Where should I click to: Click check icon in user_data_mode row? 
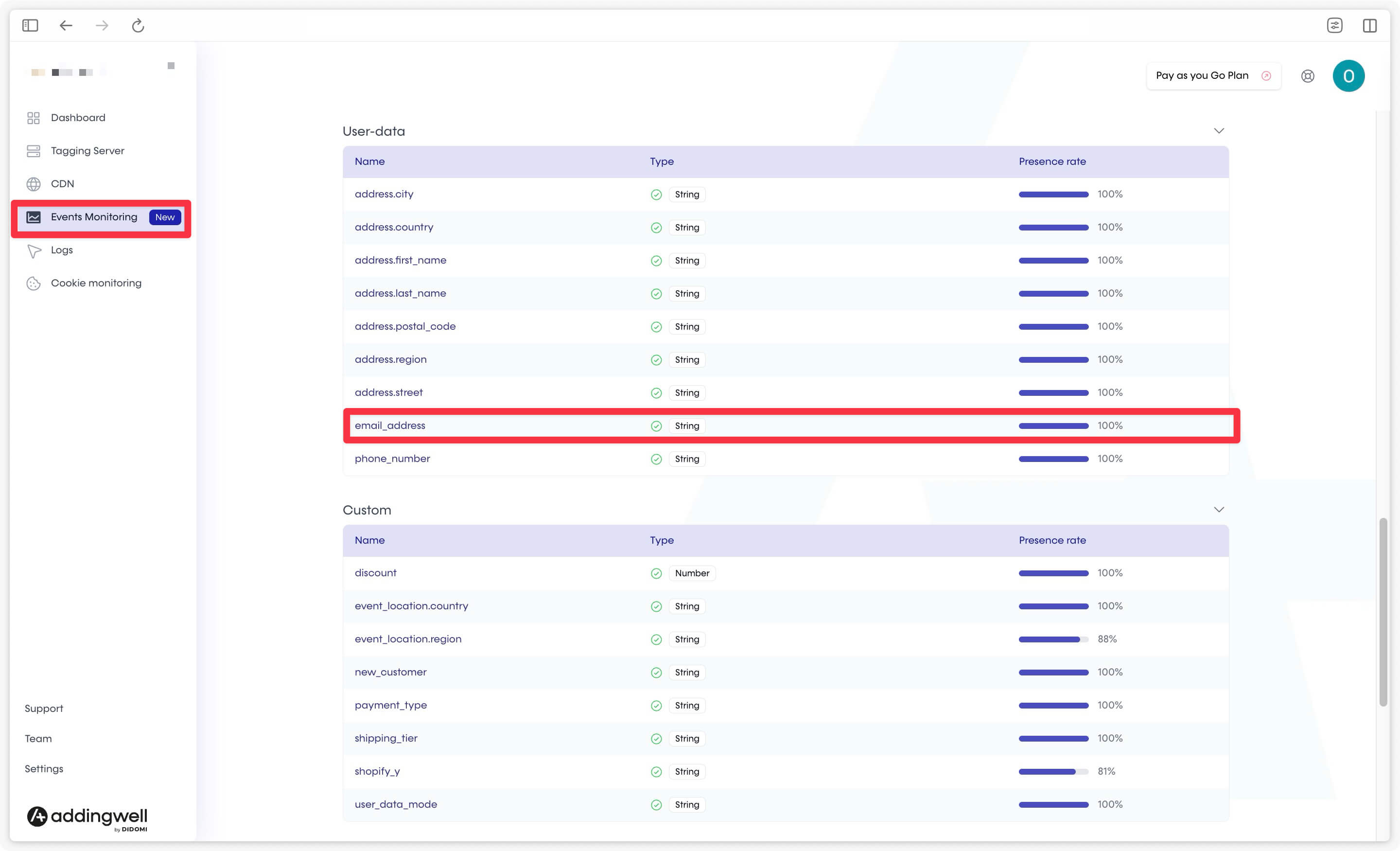(x=656, y=804)
